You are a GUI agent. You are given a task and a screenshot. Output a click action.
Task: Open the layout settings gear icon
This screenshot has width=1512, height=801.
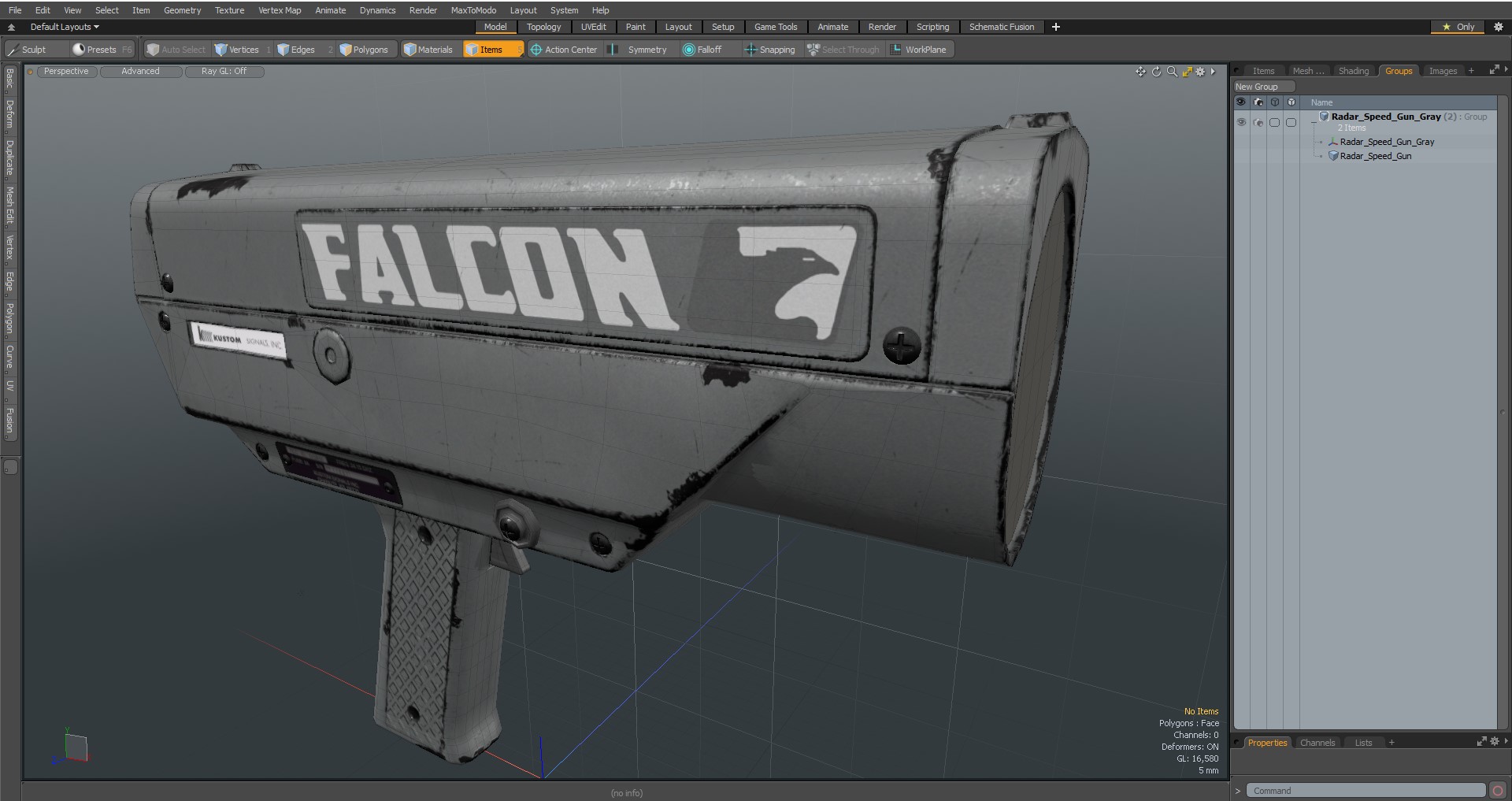tap(1498, 27)
